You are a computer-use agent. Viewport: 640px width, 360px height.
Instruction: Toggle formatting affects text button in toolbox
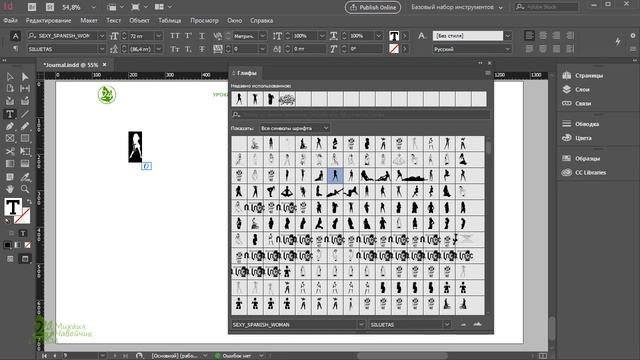[23, 233]
